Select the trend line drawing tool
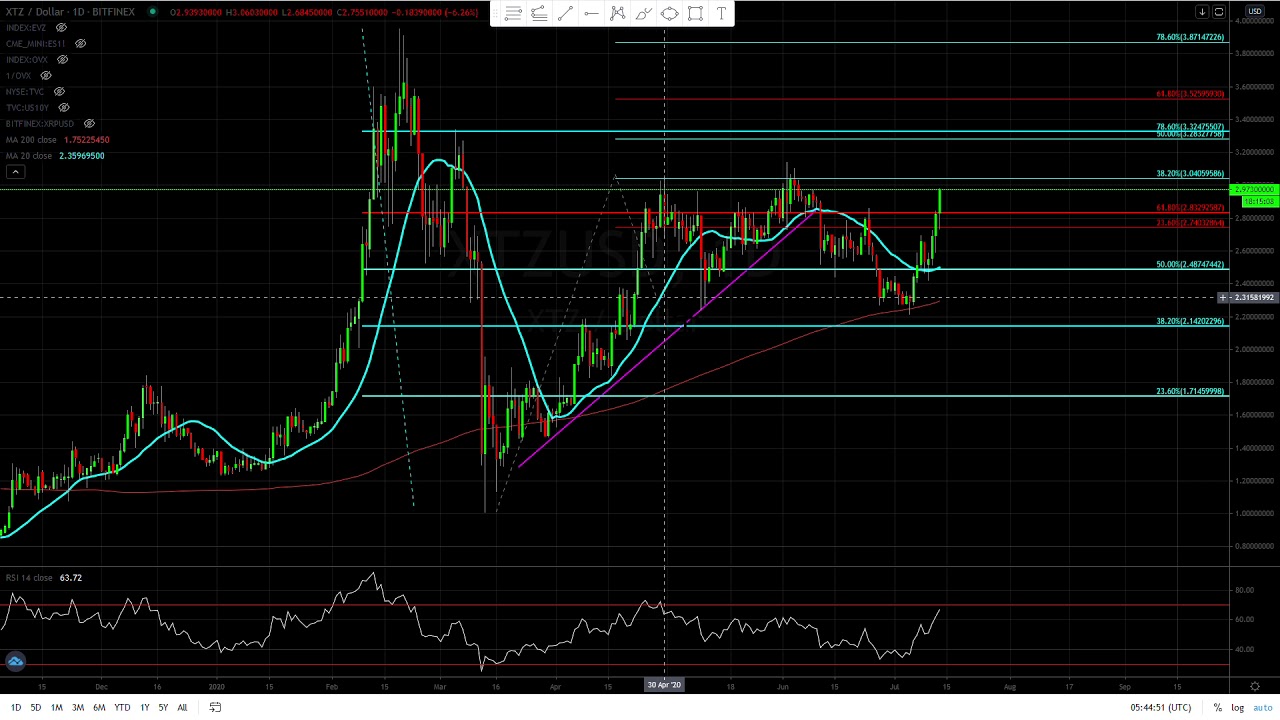This screenshot has width=1280, height=720. click(x=565, y=13)
